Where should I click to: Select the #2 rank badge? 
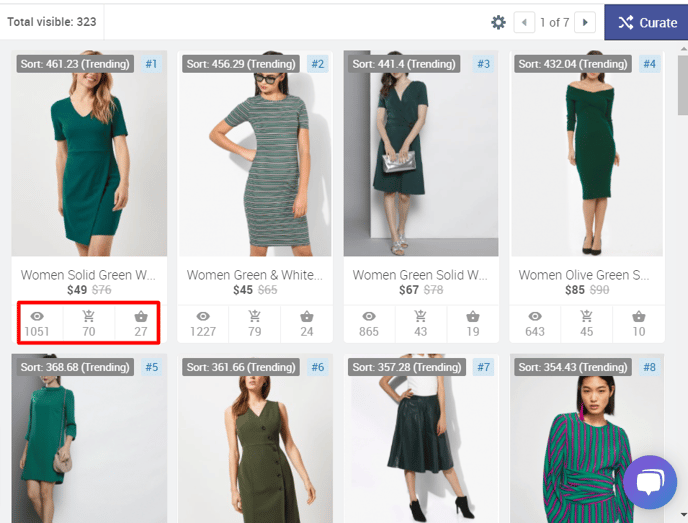click(318, 64)
